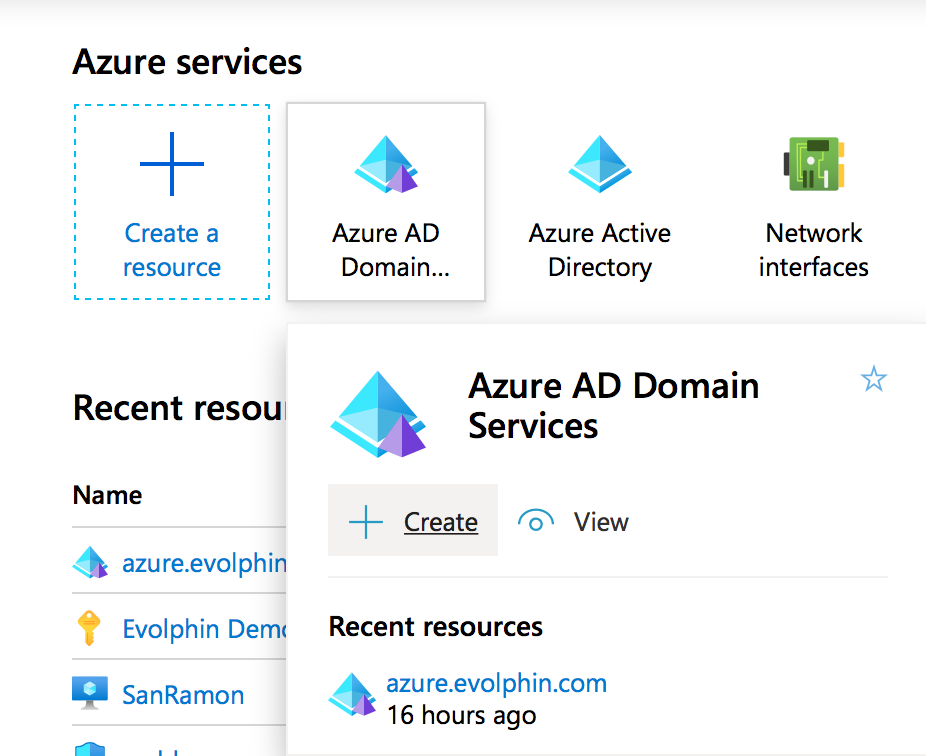Click the azure.evolphin.com icon in the popup

click(x=353, y=694)
